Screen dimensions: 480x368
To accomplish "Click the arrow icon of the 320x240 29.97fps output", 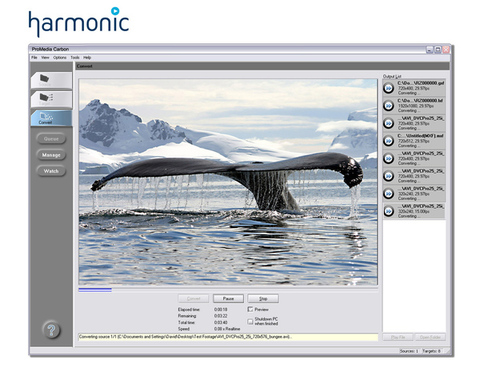I will point(388,193).
